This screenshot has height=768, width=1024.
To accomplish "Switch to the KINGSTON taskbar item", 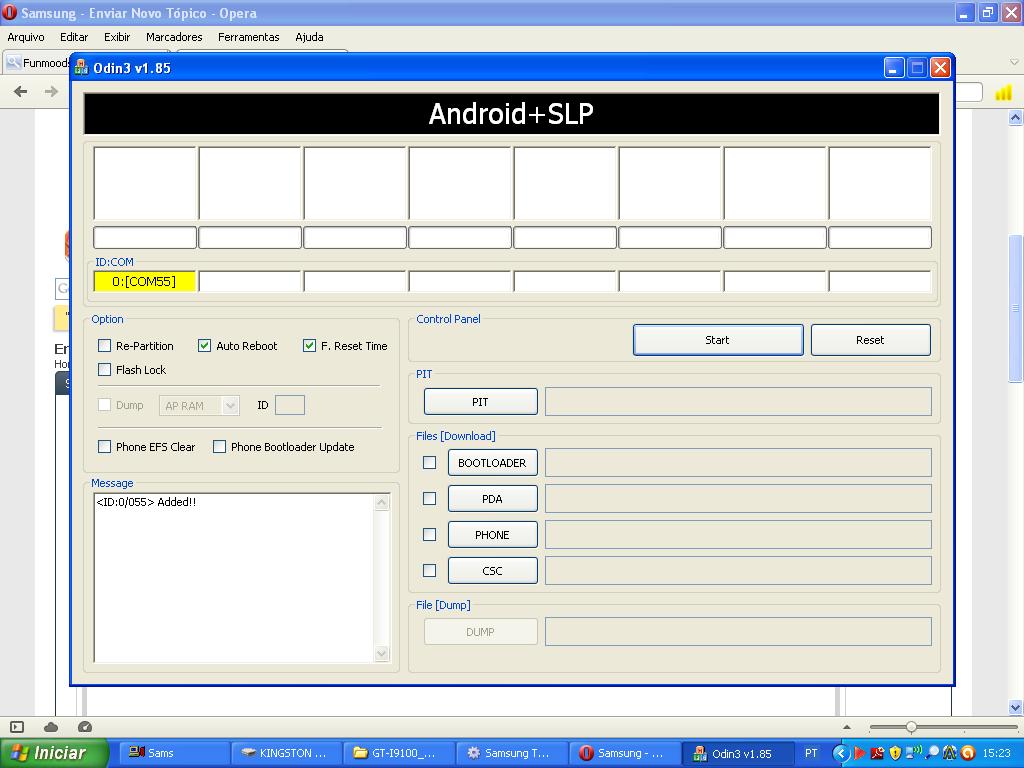I will point(287,753).
